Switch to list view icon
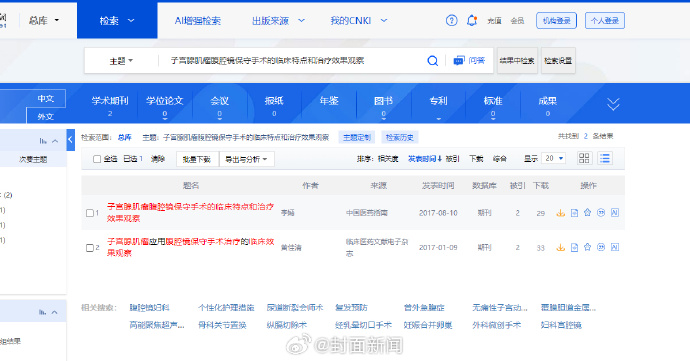Viewport: 690px width, 361px height. 605,158
